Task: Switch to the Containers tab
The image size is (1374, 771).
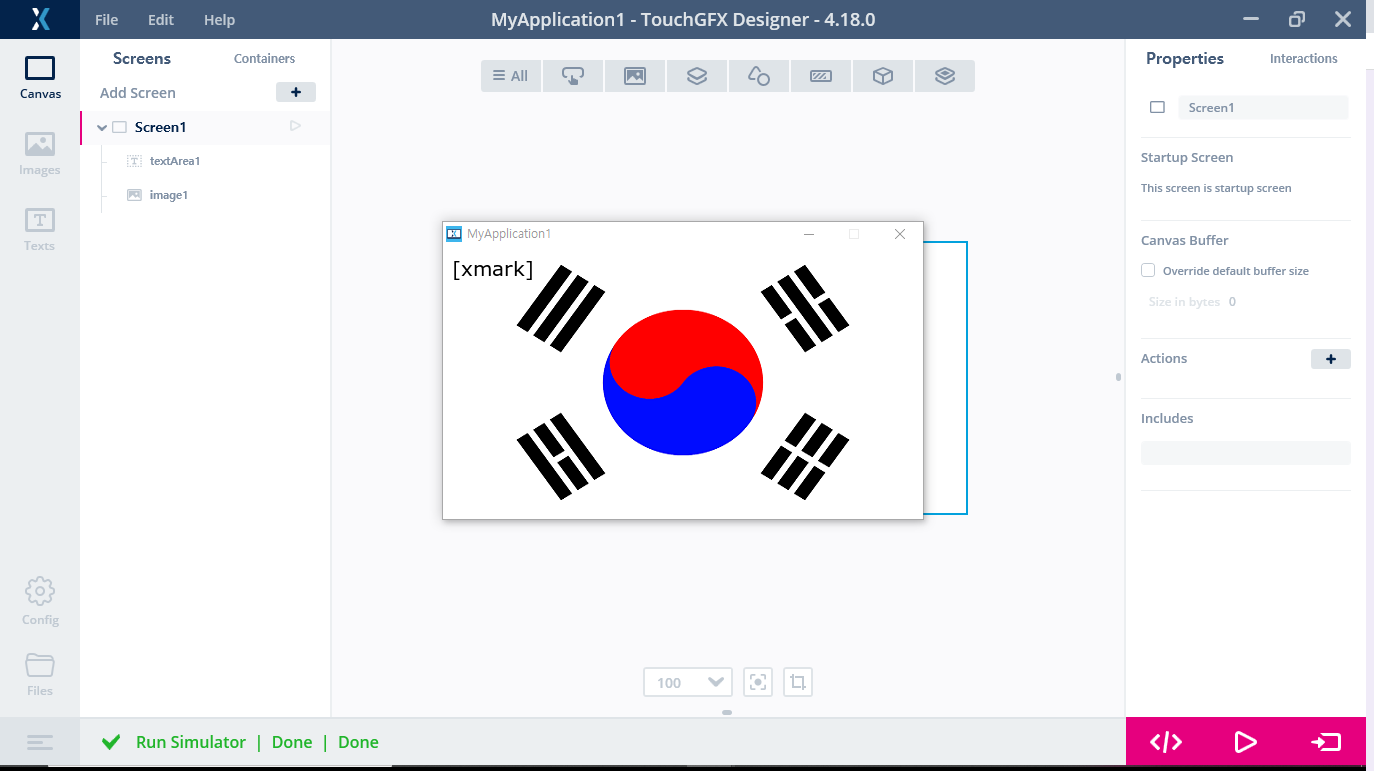Action: coord(264,59)
